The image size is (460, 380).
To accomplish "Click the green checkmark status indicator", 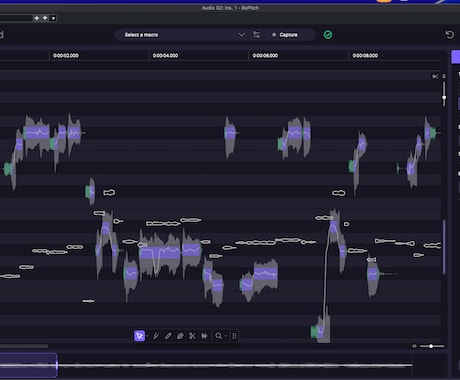I will pyautogui.click(x=328, y=35).
